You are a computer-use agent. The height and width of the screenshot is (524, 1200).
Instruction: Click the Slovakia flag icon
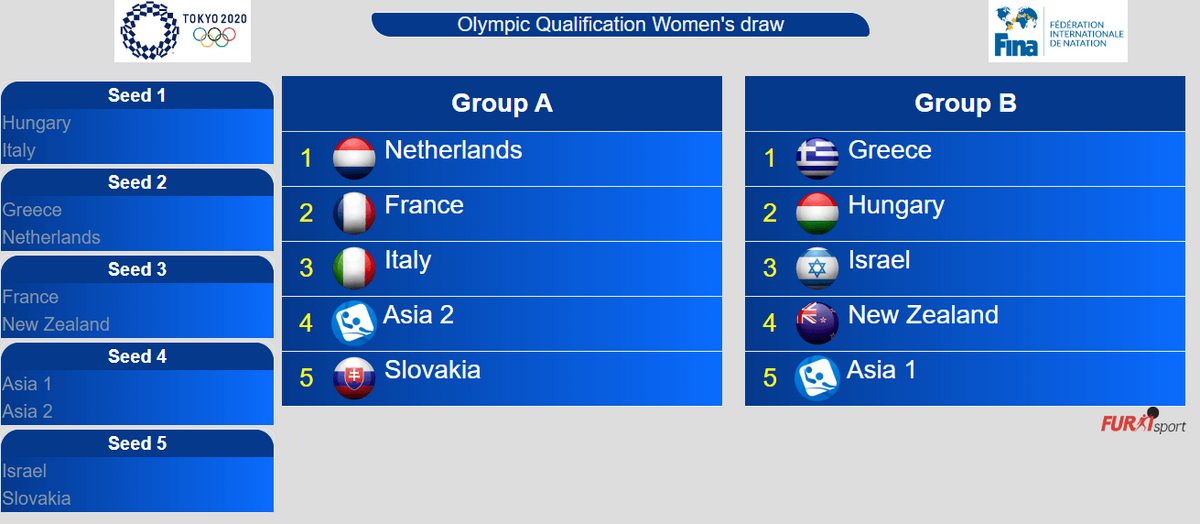tap(353, 378)
